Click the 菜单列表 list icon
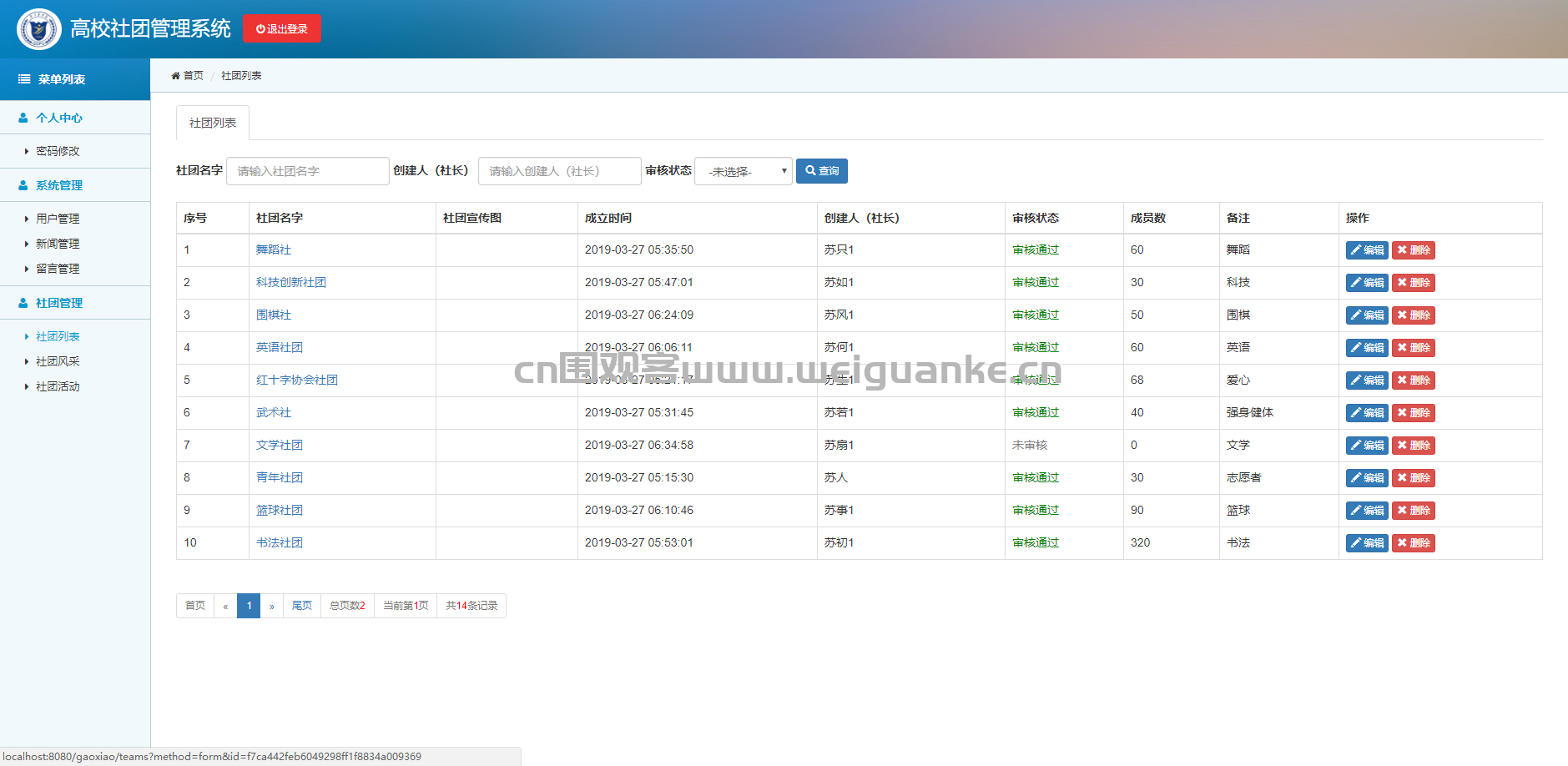The height and width of the screenshot is (766, 1568). coord(24,79)
